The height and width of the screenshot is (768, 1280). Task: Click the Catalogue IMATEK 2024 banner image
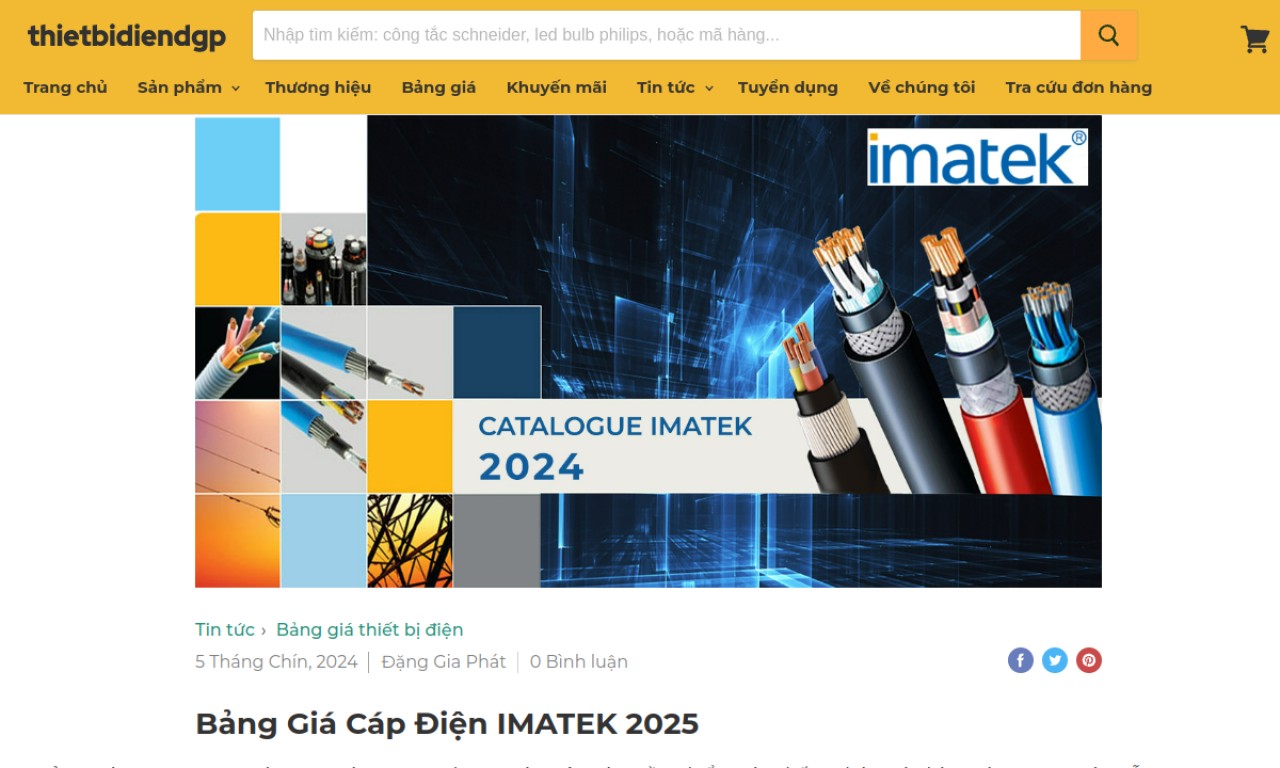point(648,351)
